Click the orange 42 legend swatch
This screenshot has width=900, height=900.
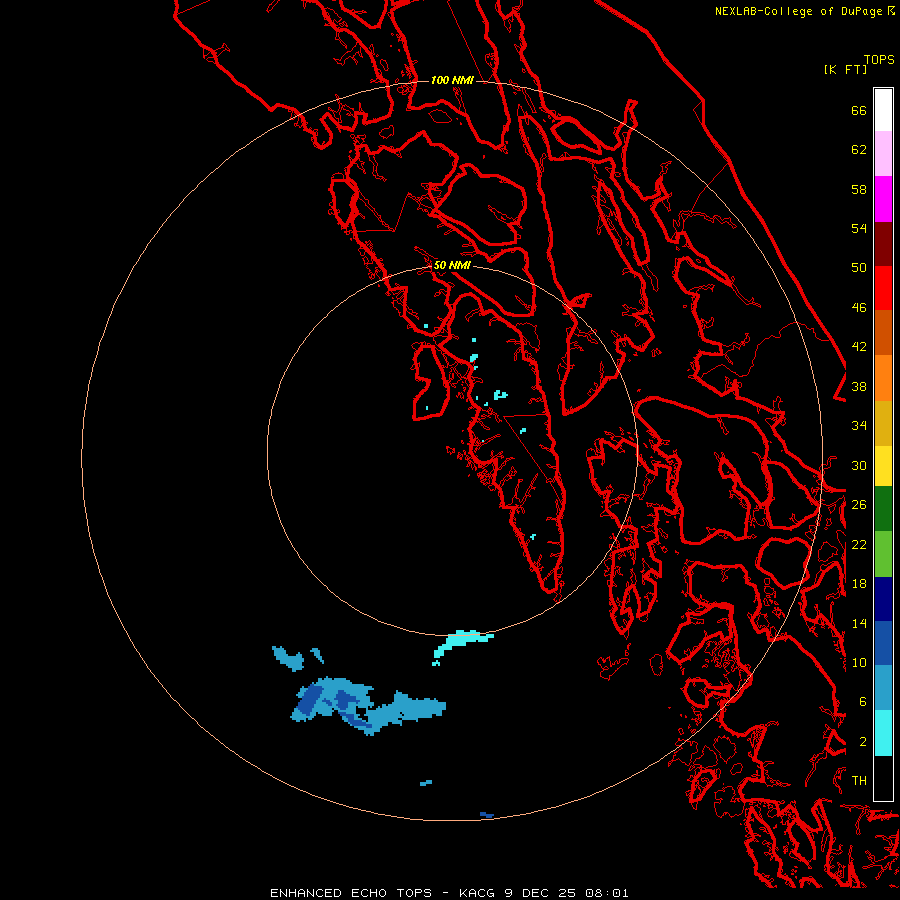tap(883, 378)
